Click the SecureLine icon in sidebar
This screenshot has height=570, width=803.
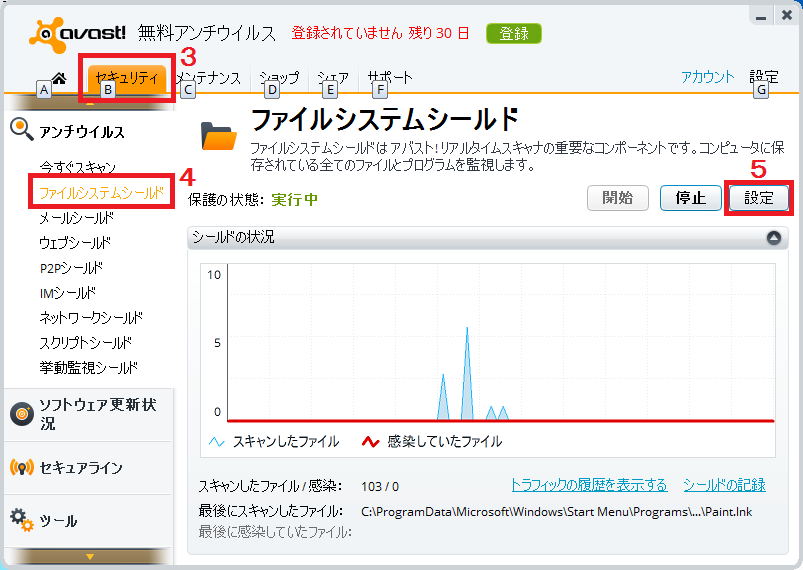(x=21, y=467)
